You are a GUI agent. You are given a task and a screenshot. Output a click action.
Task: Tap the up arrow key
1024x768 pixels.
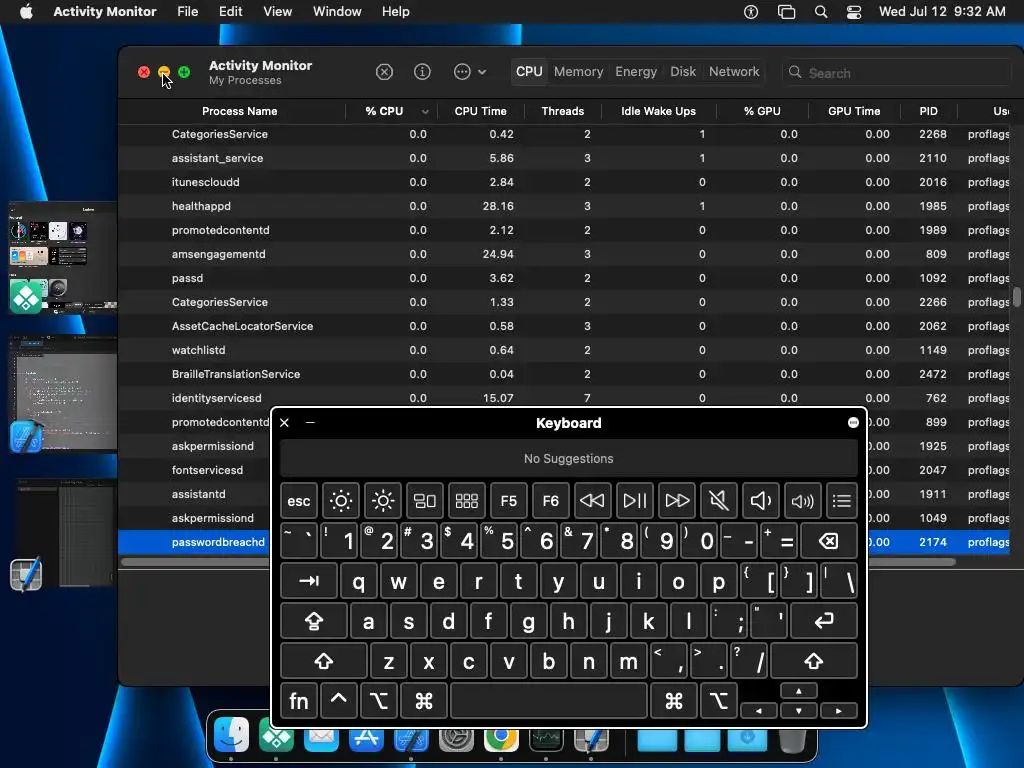799,692
